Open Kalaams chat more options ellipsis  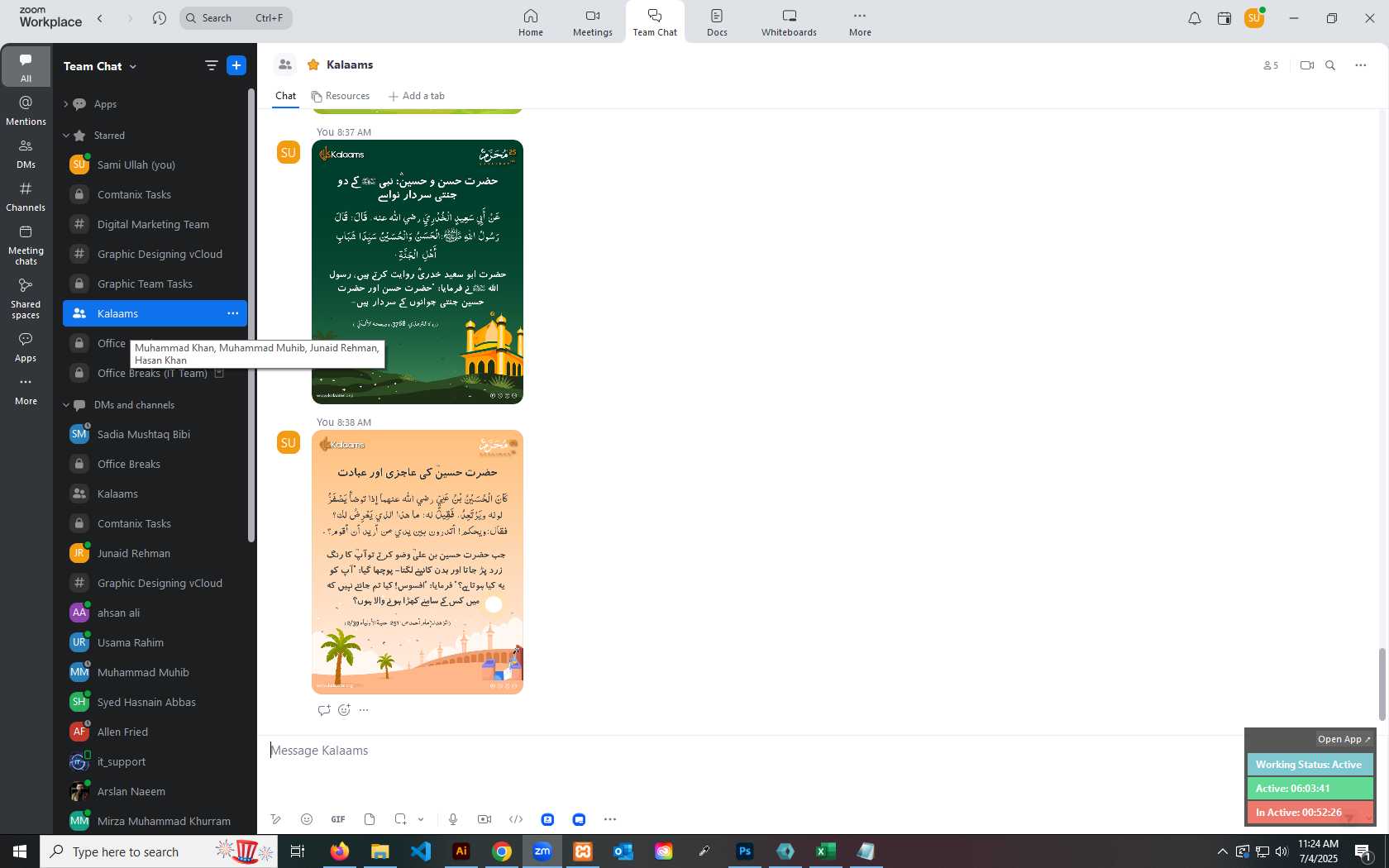[x=1361, y=65]
